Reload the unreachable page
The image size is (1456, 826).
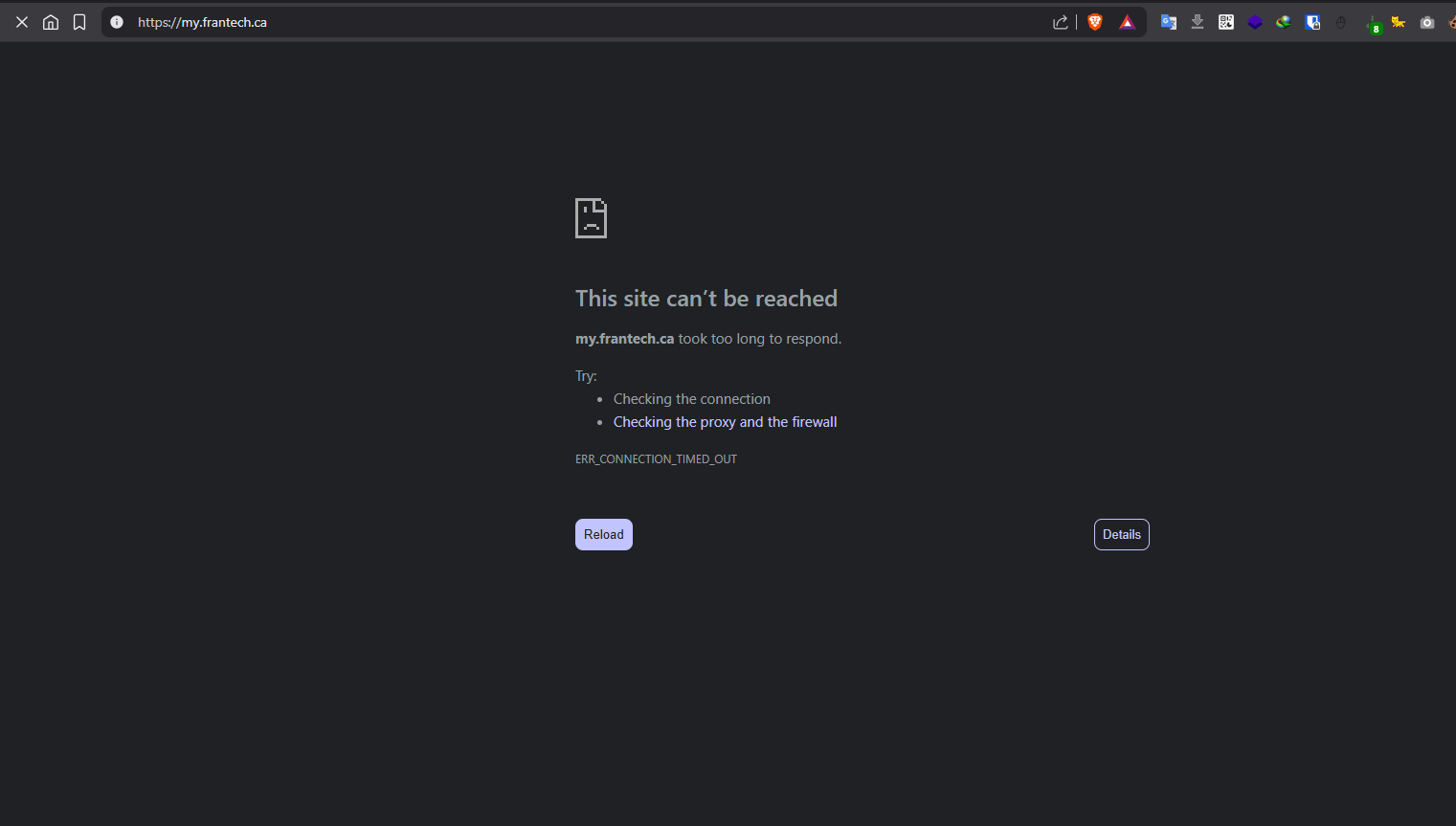[604, 534]
